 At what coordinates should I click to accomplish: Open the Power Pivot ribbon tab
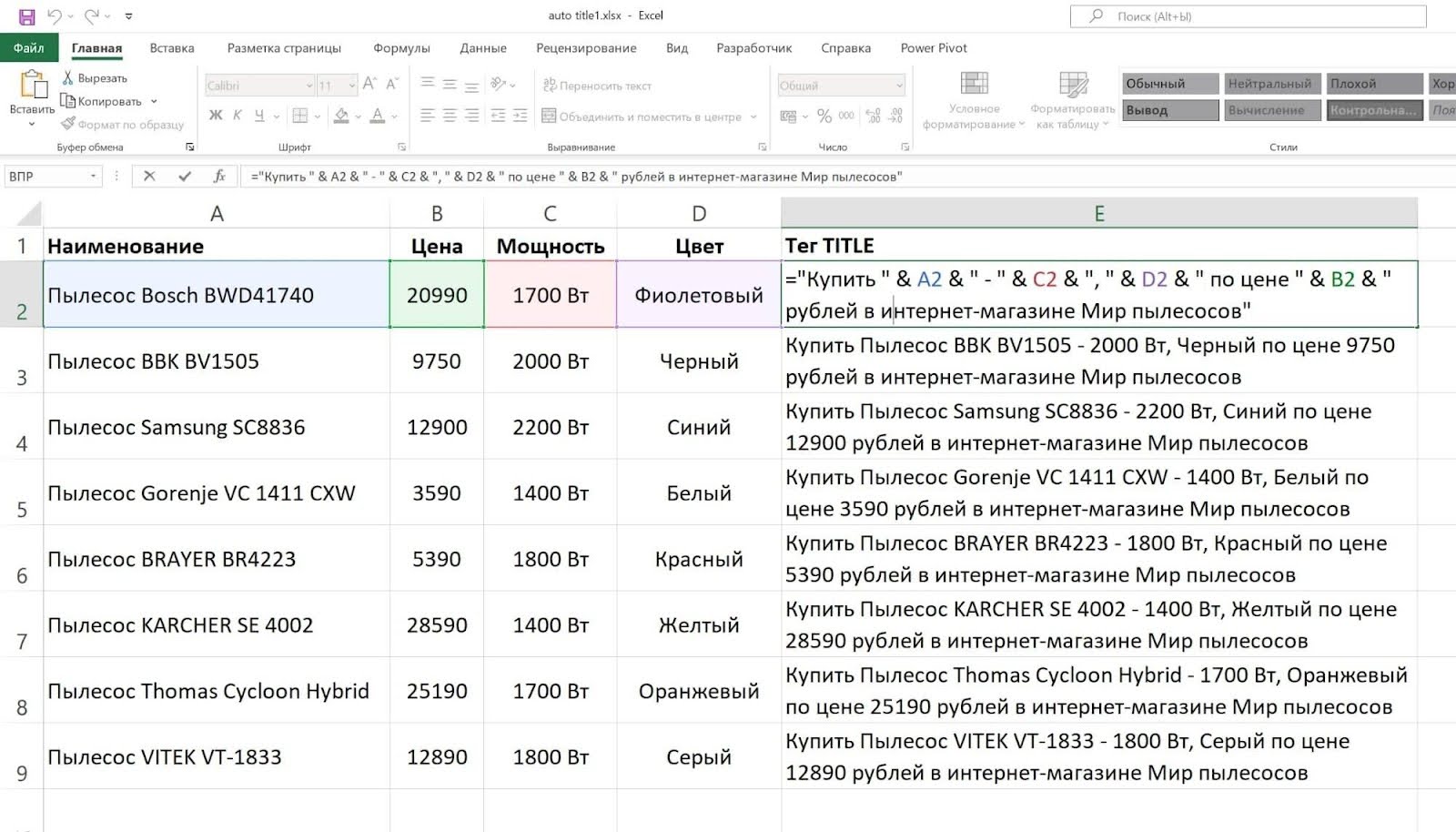coord(933,47)
